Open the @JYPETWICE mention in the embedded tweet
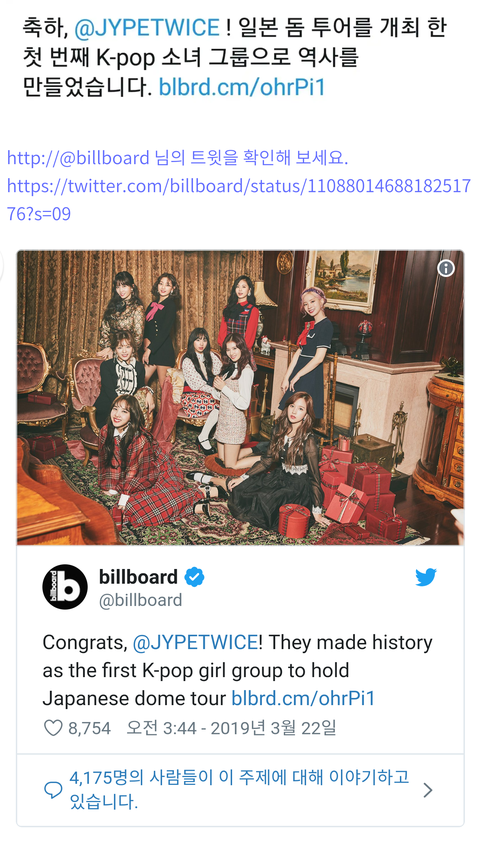The width and height of the screenshot is (480, 856). [195, 643]
